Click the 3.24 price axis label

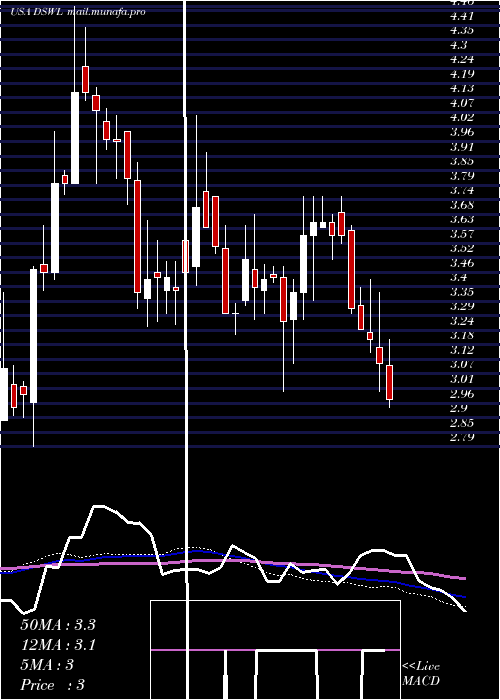pos(462,321)
